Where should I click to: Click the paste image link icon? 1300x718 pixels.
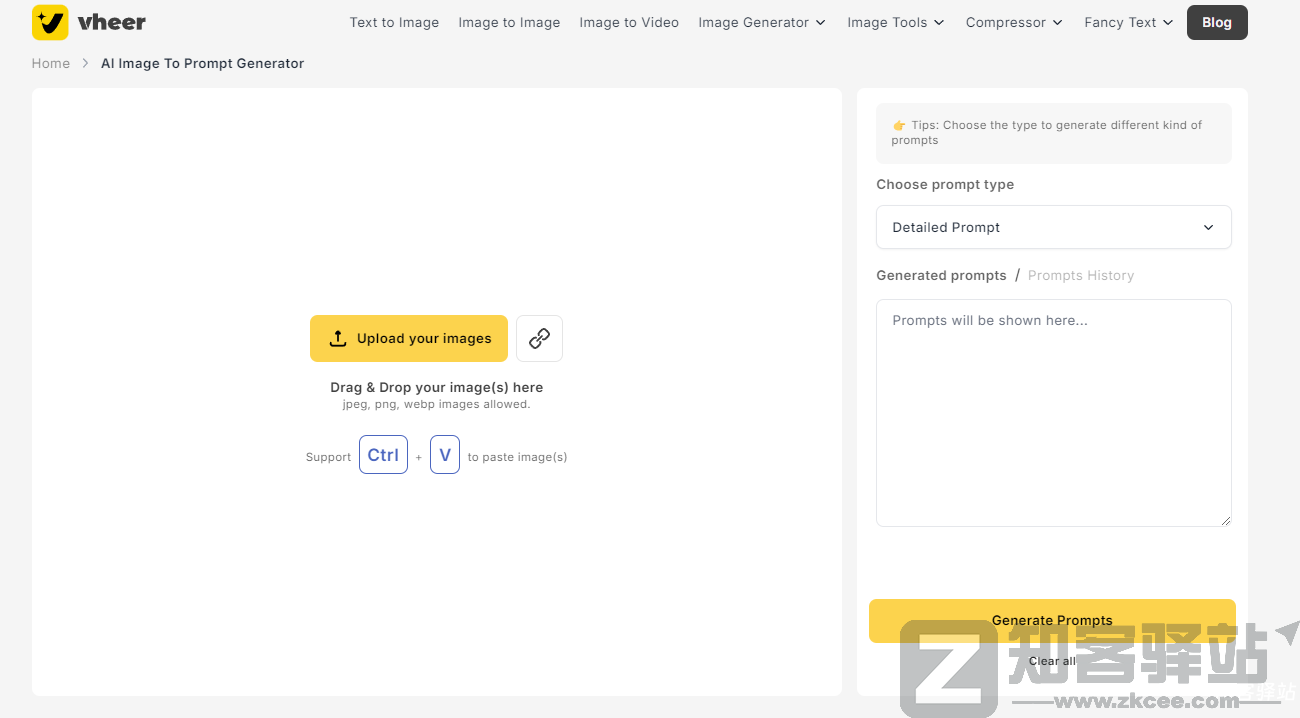(x=539, y=338)
